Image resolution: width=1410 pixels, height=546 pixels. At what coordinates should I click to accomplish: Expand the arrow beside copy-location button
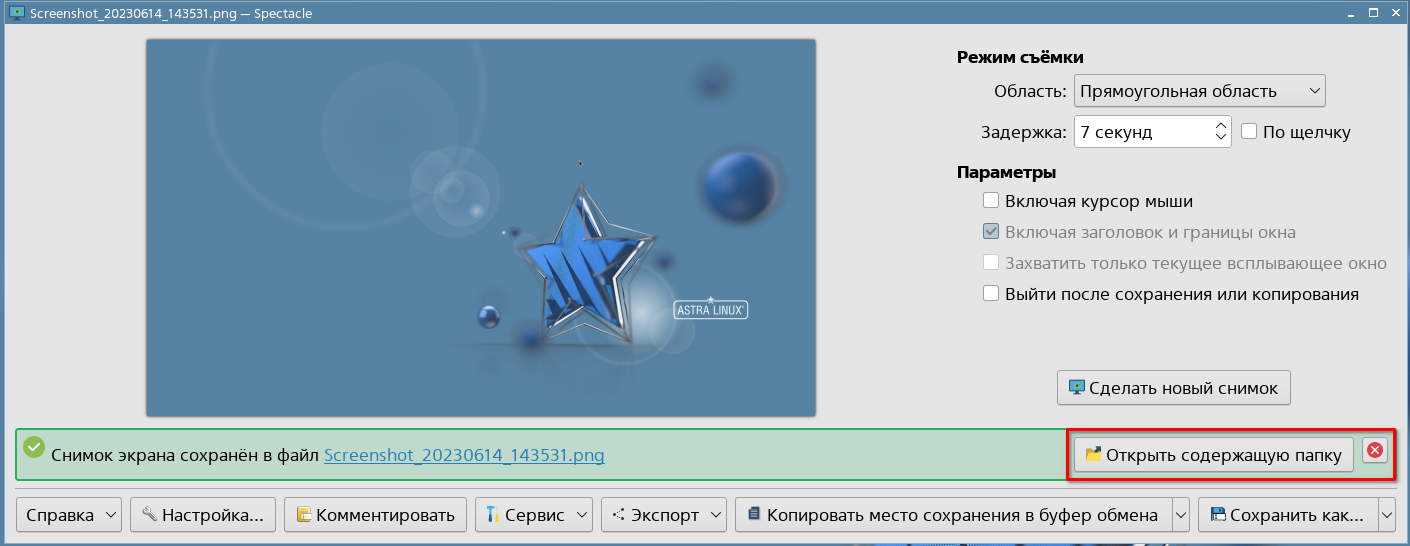(x=1180, y=515)
